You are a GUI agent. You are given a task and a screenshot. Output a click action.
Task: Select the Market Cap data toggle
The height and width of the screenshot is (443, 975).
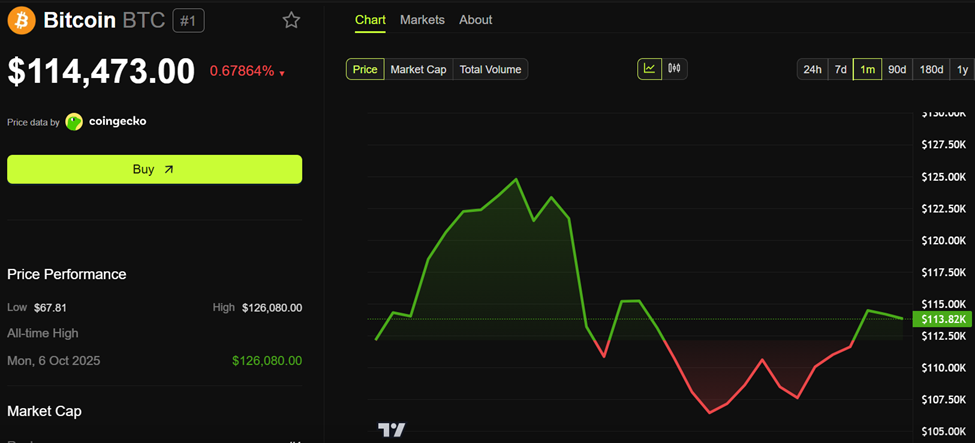[x=418, y=69]
